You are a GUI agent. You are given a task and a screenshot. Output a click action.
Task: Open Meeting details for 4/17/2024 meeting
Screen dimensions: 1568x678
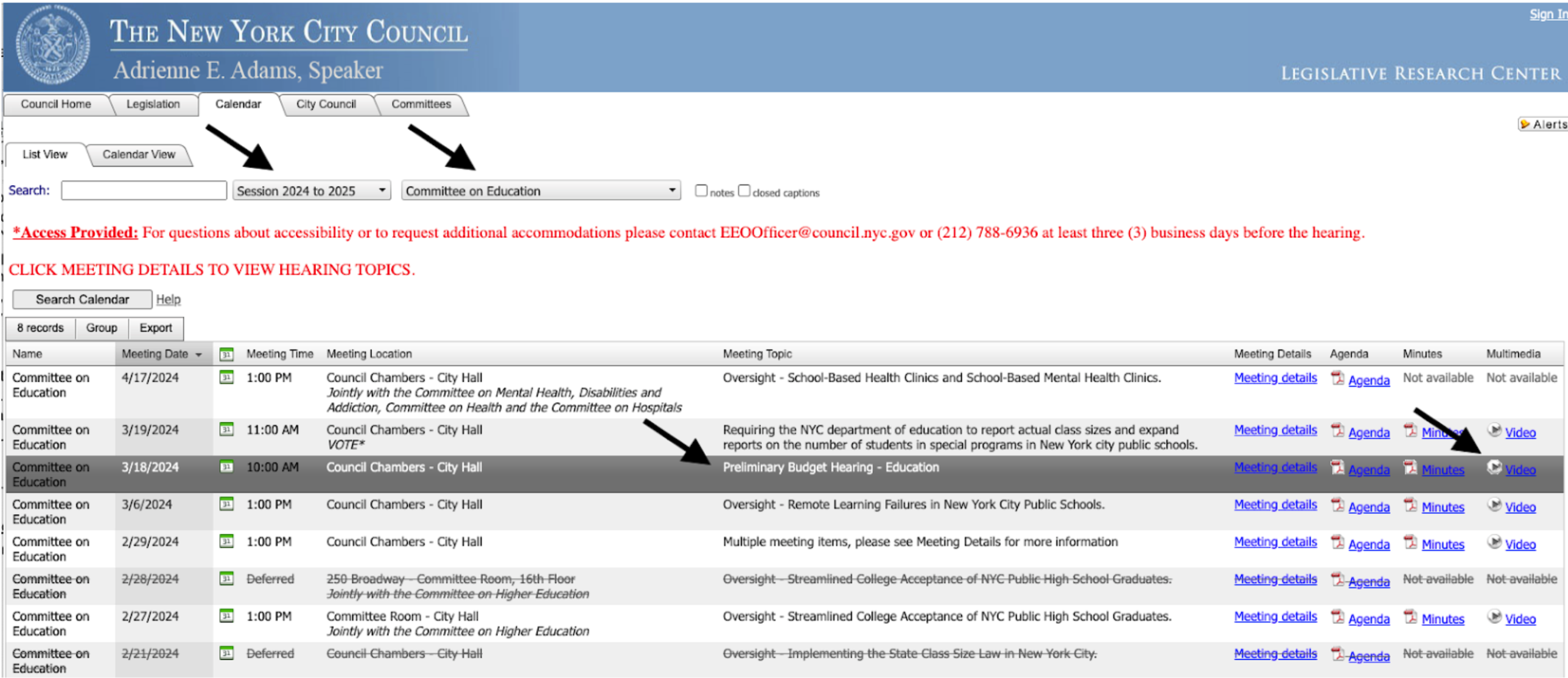pyautogui.click(x=1275, y=377)
